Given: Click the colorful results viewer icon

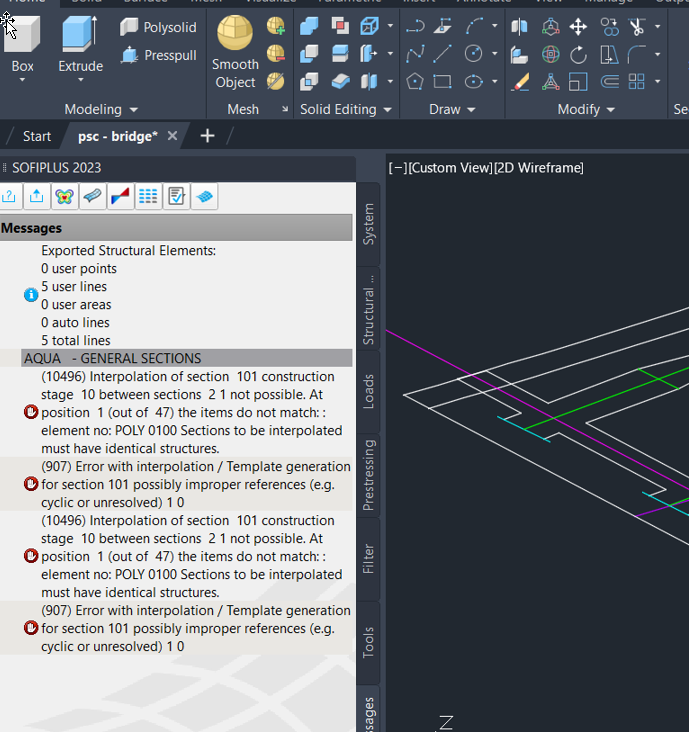Looking at the screenshot, I should [64, 197].
